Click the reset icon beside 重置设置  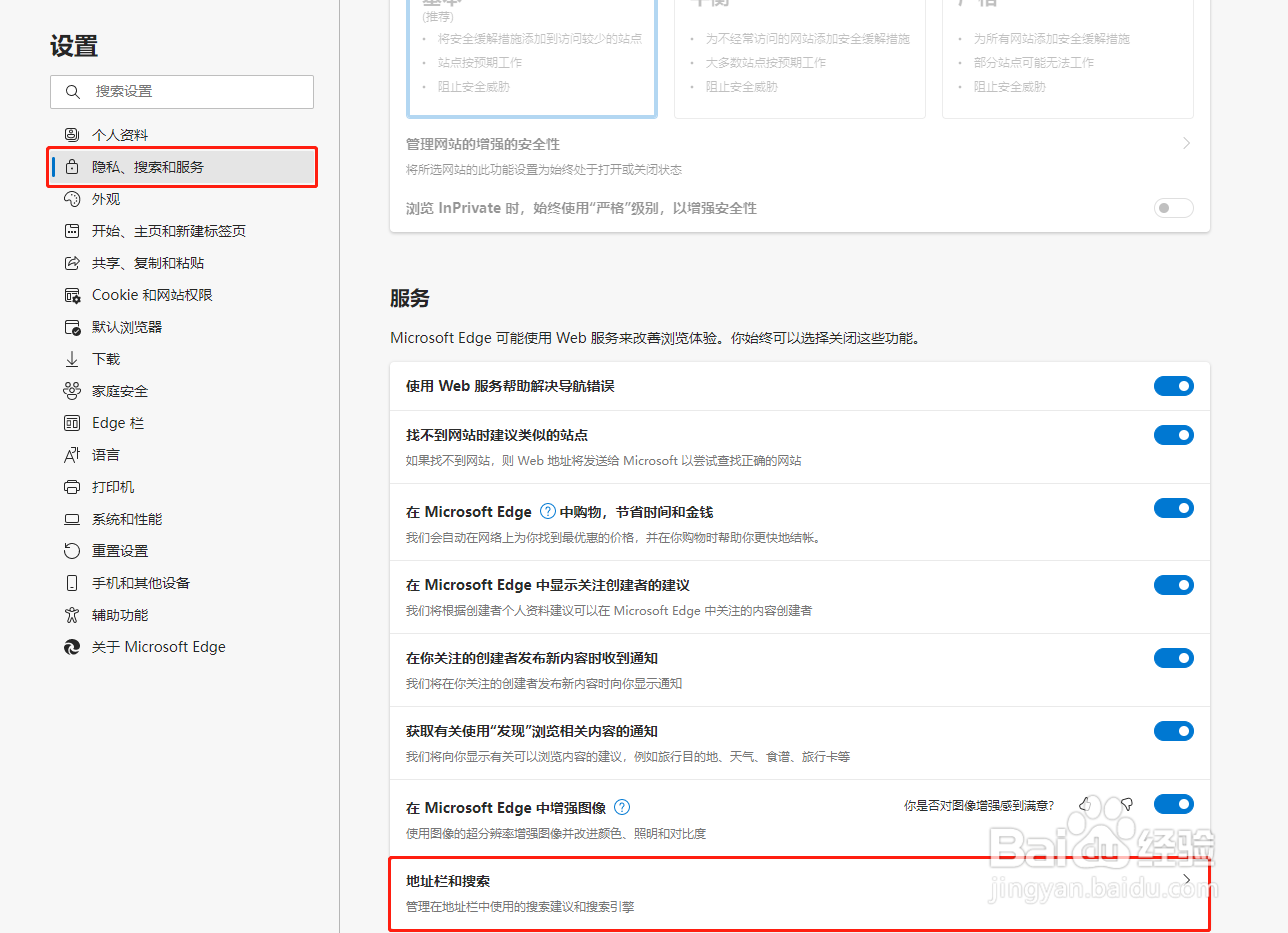tap(72, 551)
